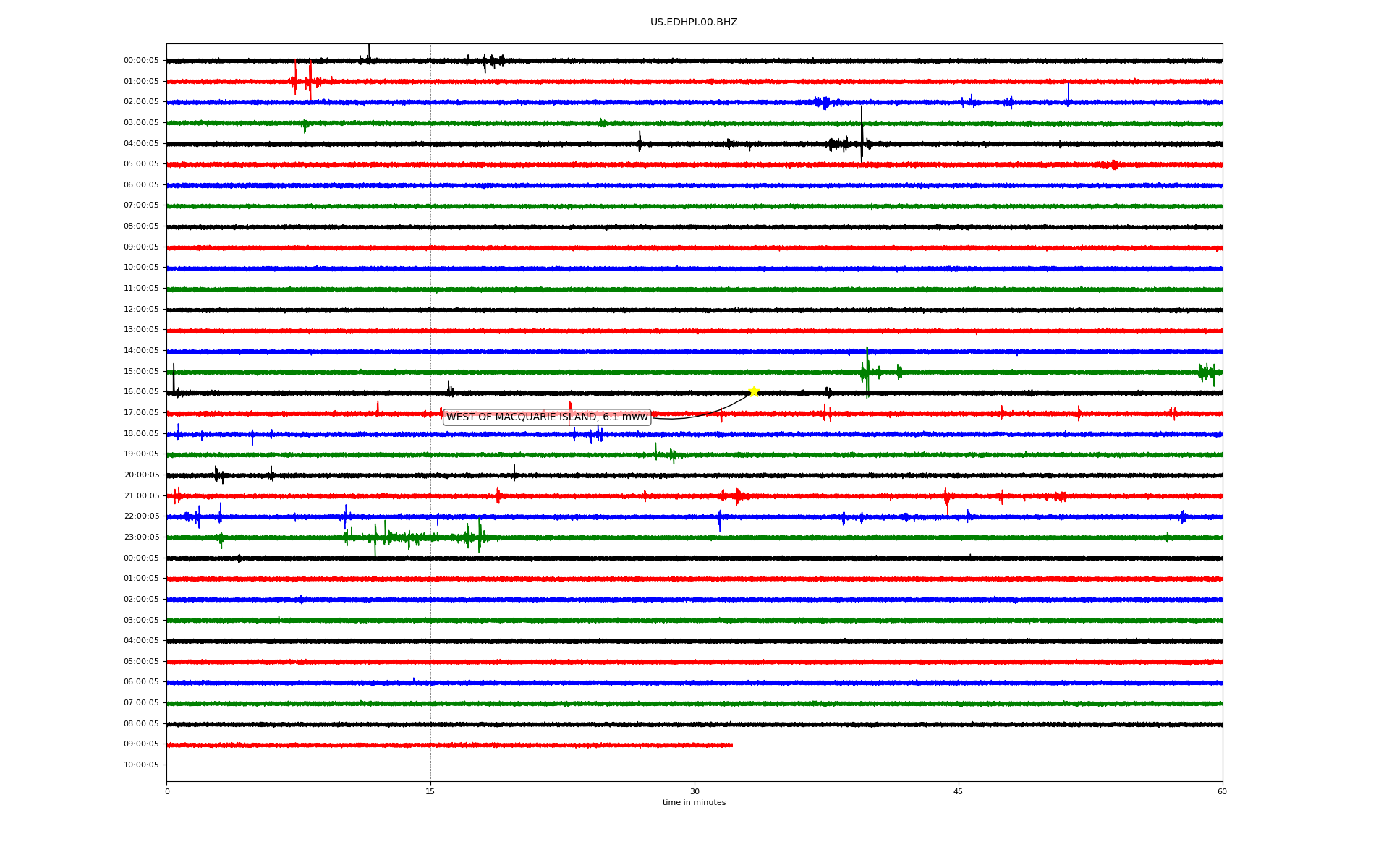Click the 21:00:05 row time label
The width and height of the screenshot is (1389, 868).
tap(141, 496)
